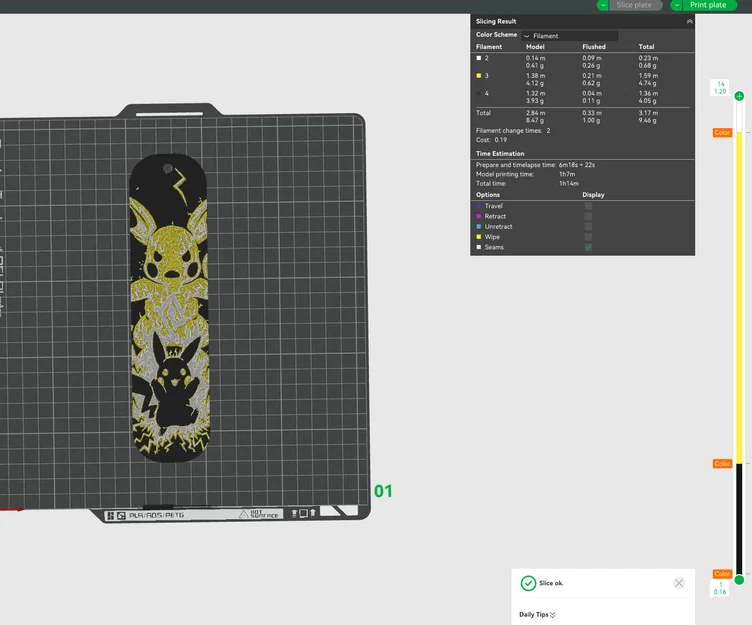Open the Slice plate dropdown arrow
The height and width of the screenshot is (625, 752).
pyautogui.click(x=603, y=5)
